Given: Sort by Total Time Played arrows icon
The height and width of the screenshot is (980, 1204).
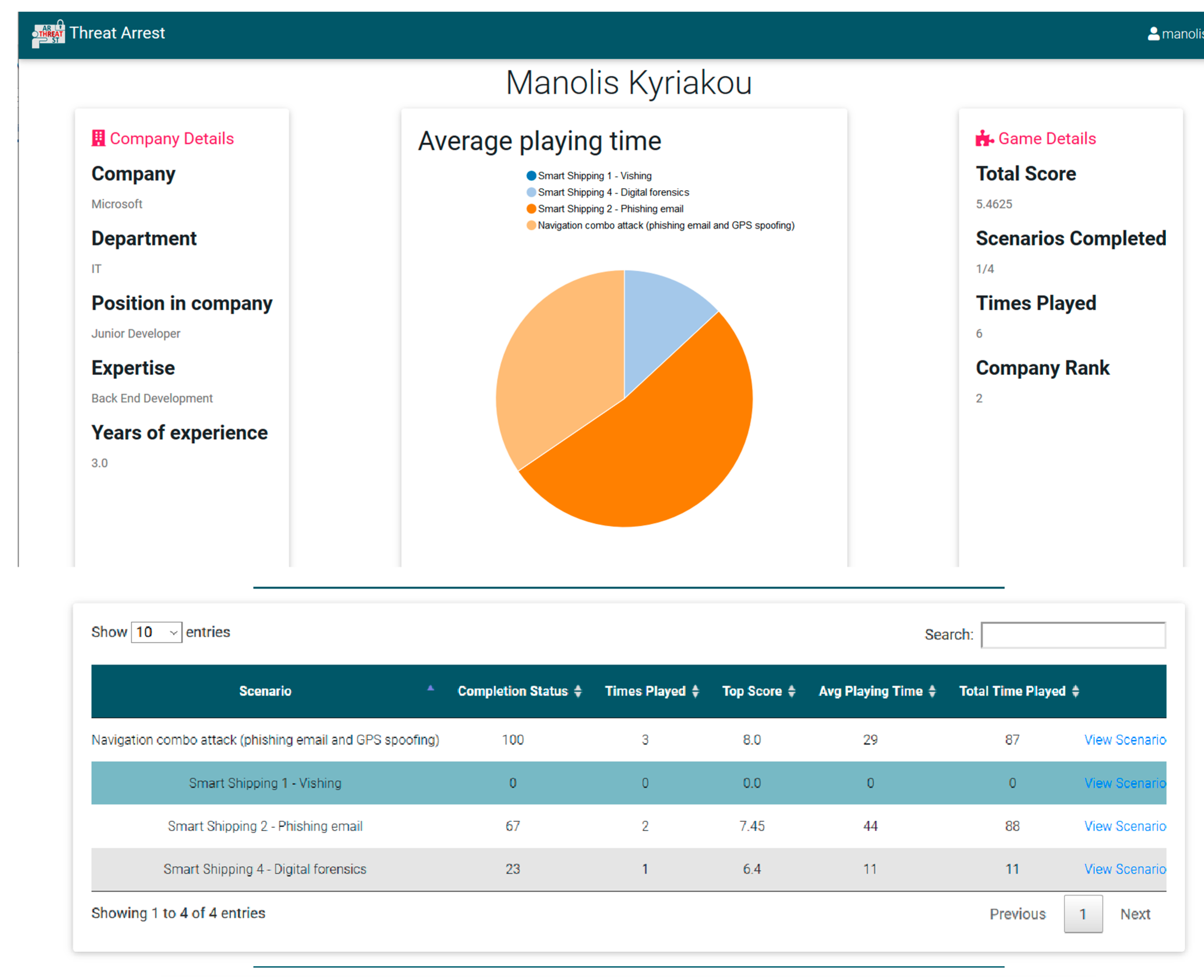Looking at the screenshot, I should coord(1075,691).
